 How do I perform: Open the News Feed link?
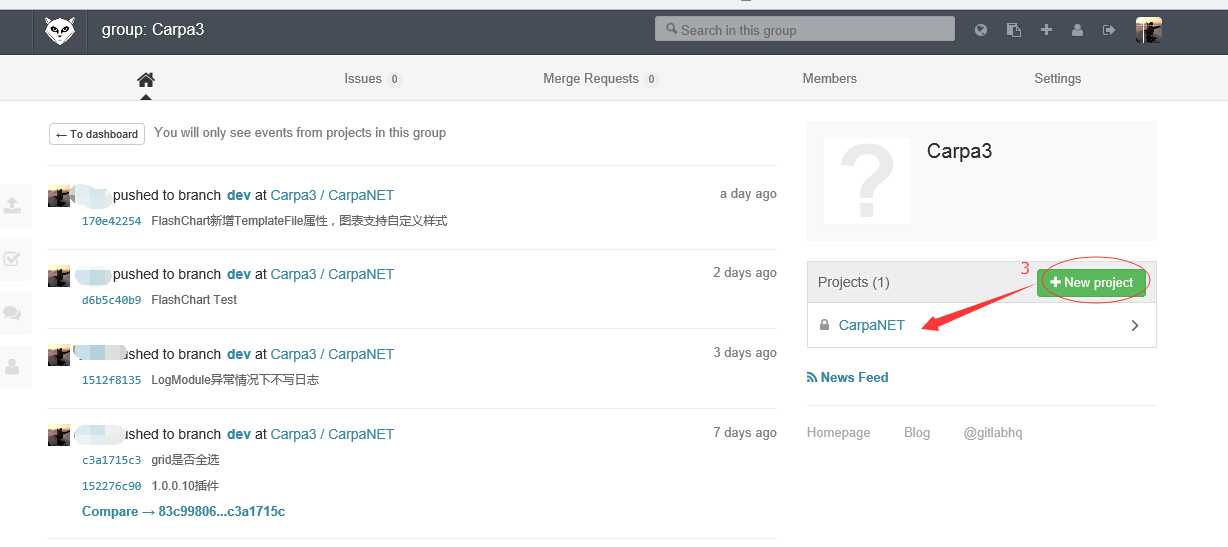pos(847,377)
